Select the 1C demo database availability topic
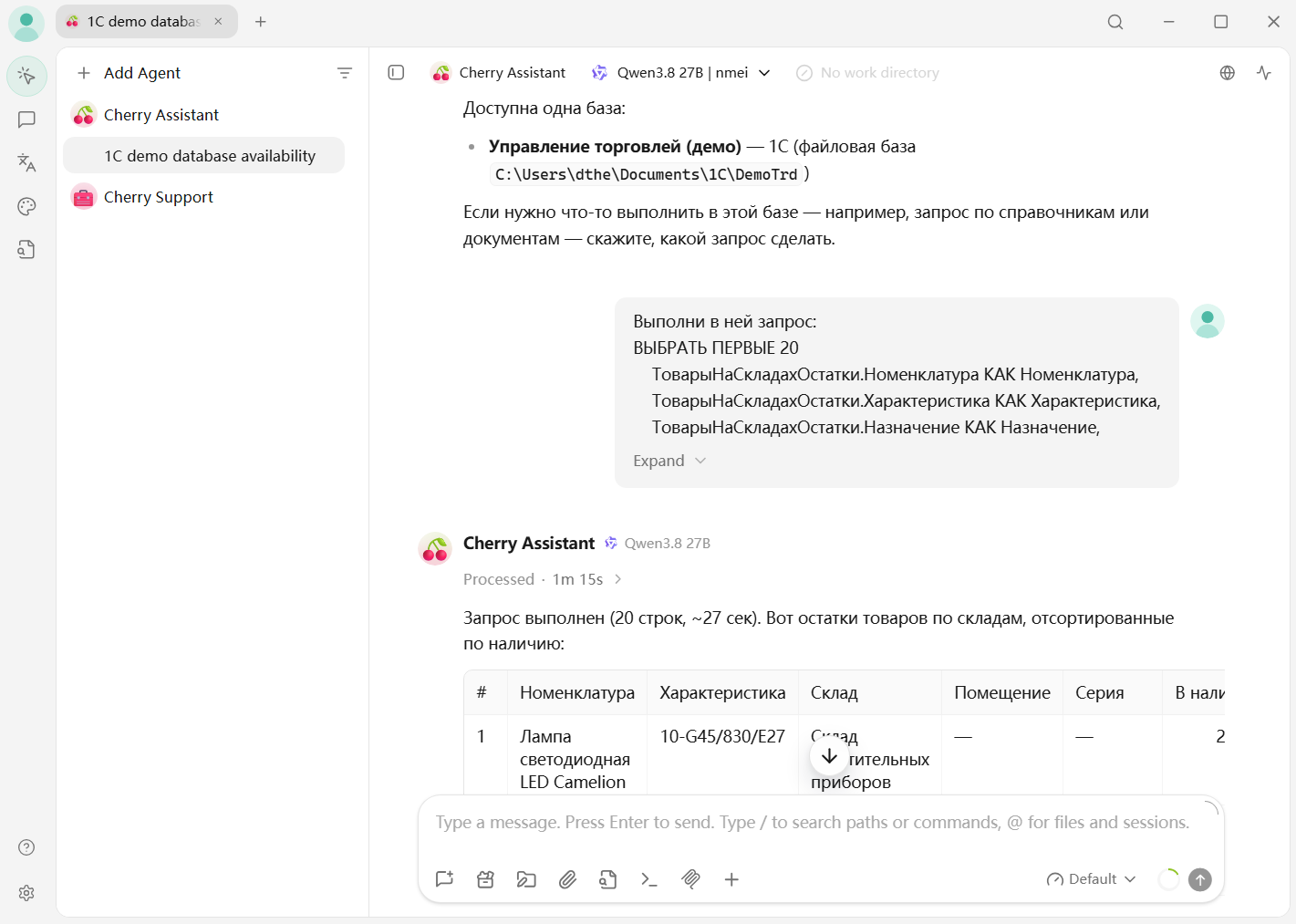The width and height of the screenshot is (1296, 924). [203, 156]
